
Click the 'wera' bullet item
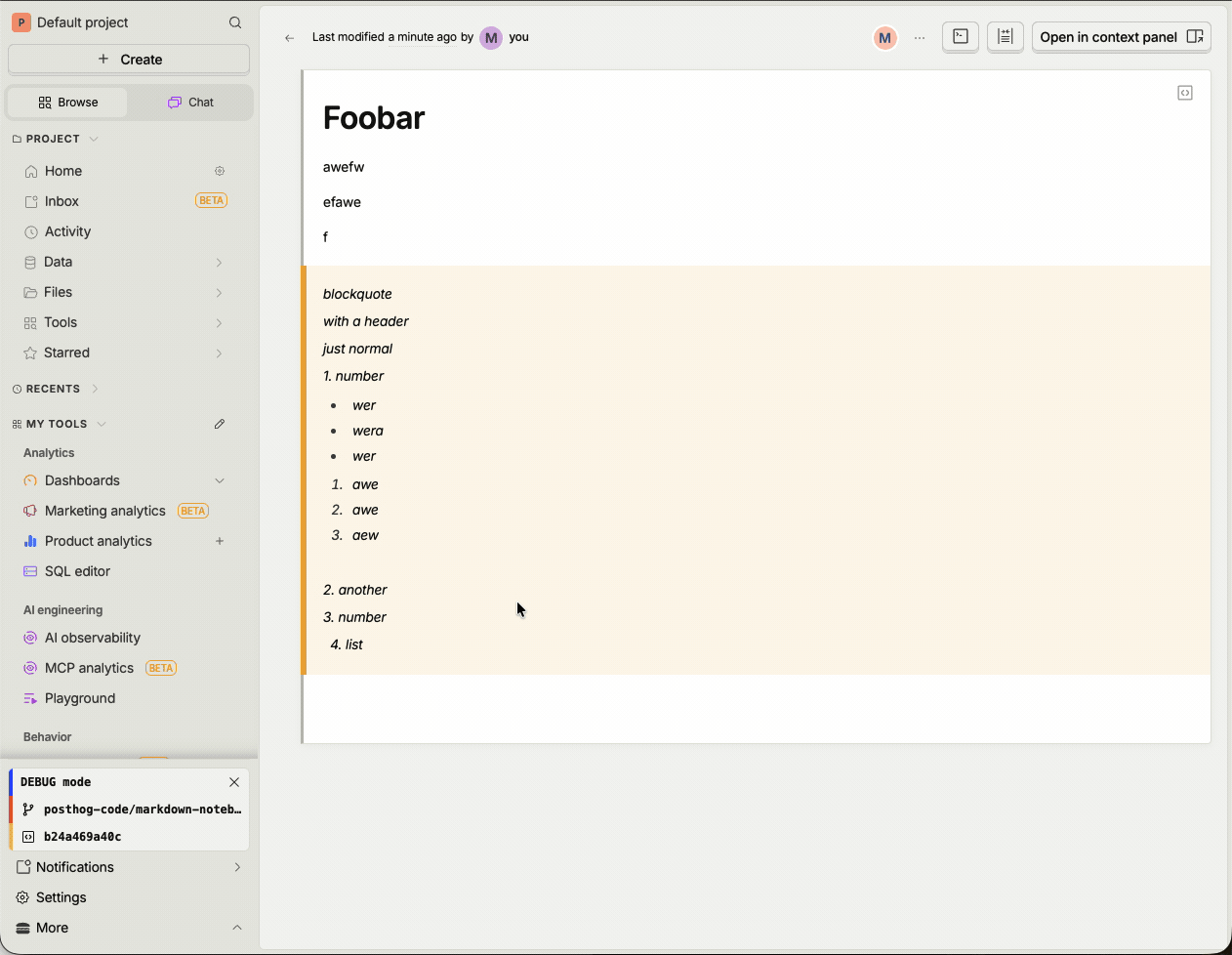[x=368, y=431]
